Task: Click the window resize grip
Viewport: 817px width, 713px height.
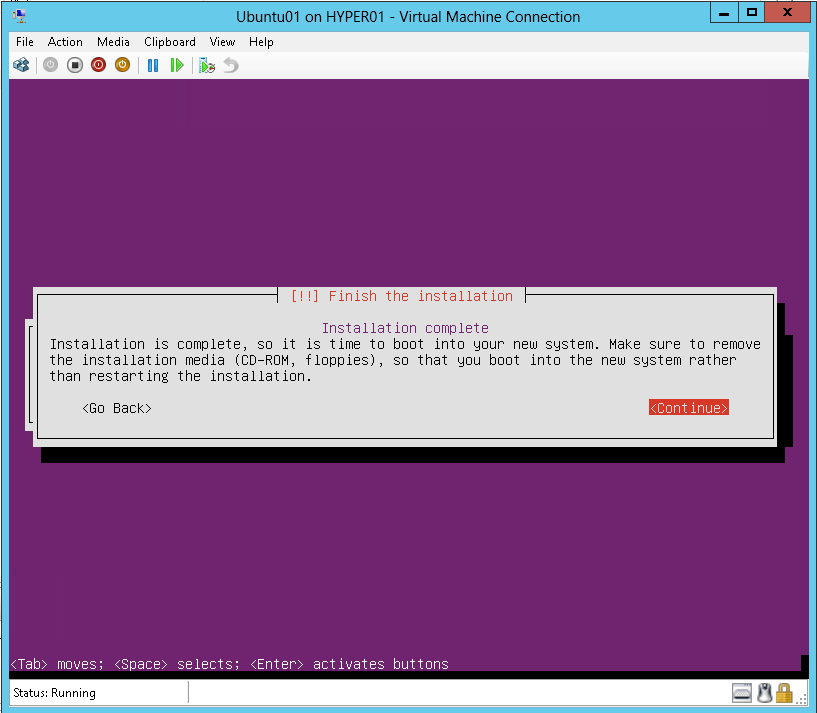Action: (x=802, y=698)
